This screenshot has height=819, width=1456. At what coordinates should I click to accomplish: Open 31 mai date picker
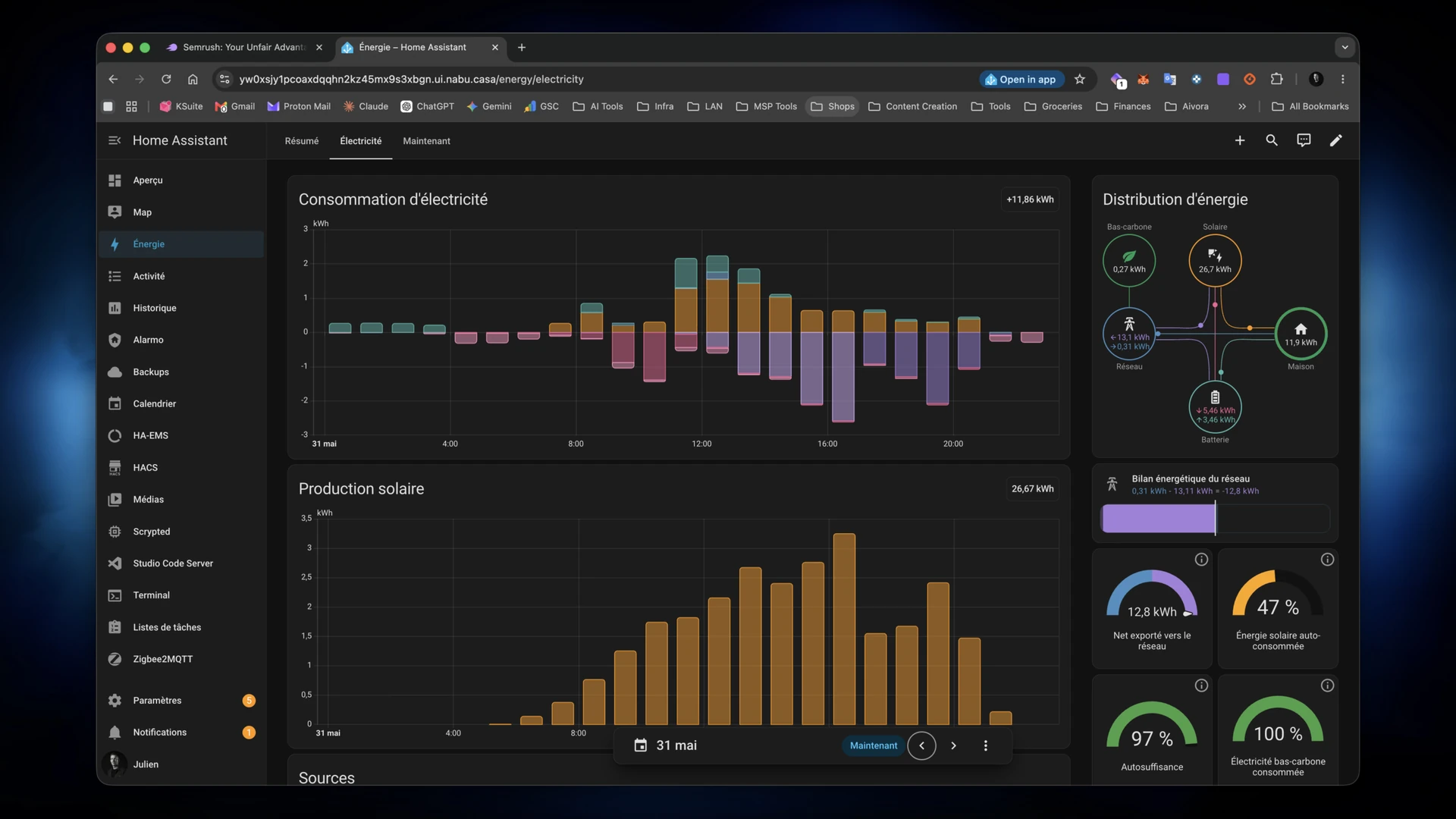point(666,745)
